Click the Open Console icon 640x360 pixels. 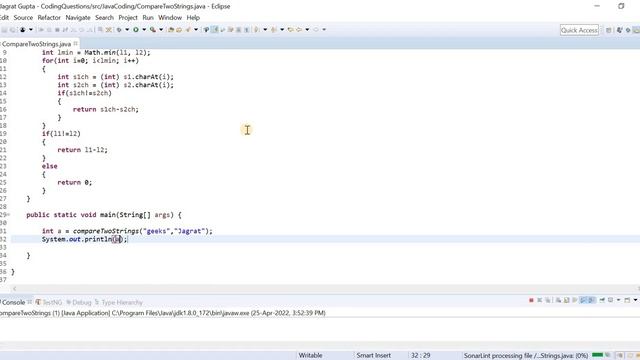pos(627,300)
